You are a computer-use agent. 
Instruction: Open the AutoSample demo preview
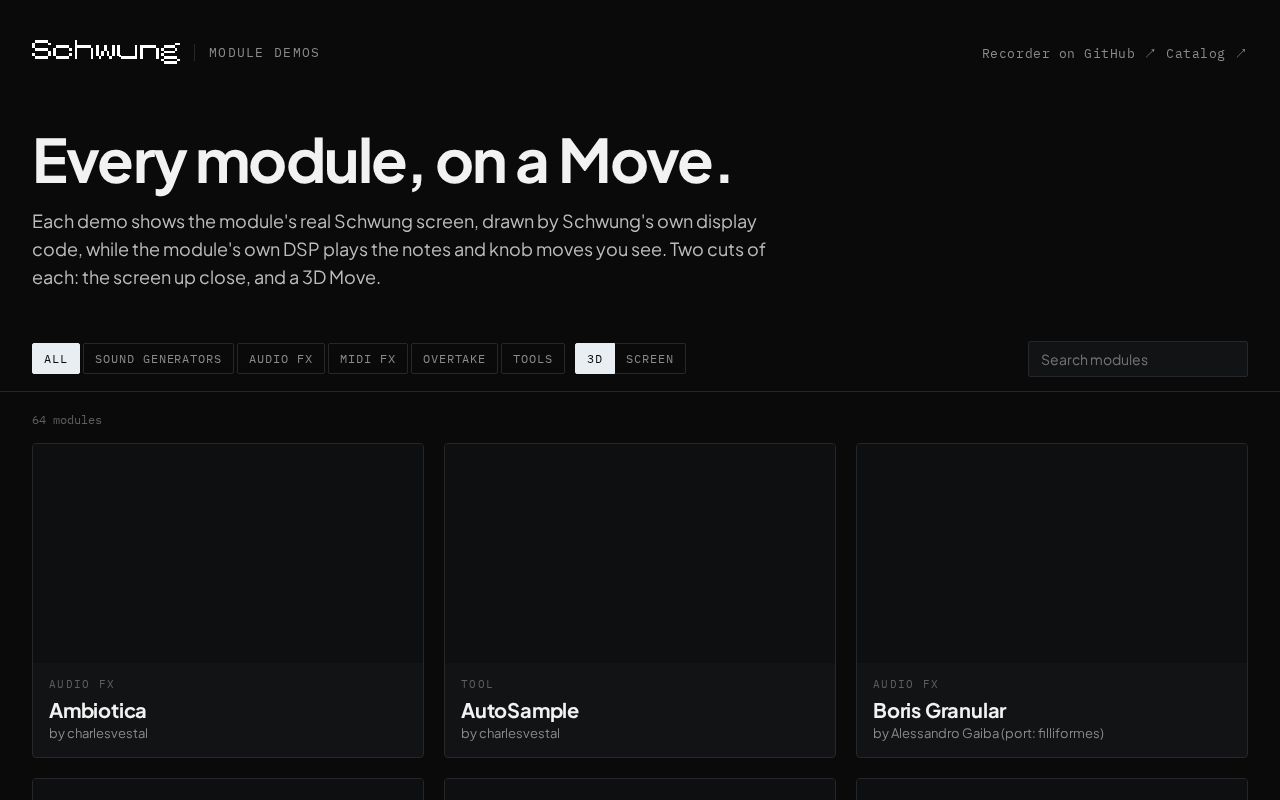[640, 553]
